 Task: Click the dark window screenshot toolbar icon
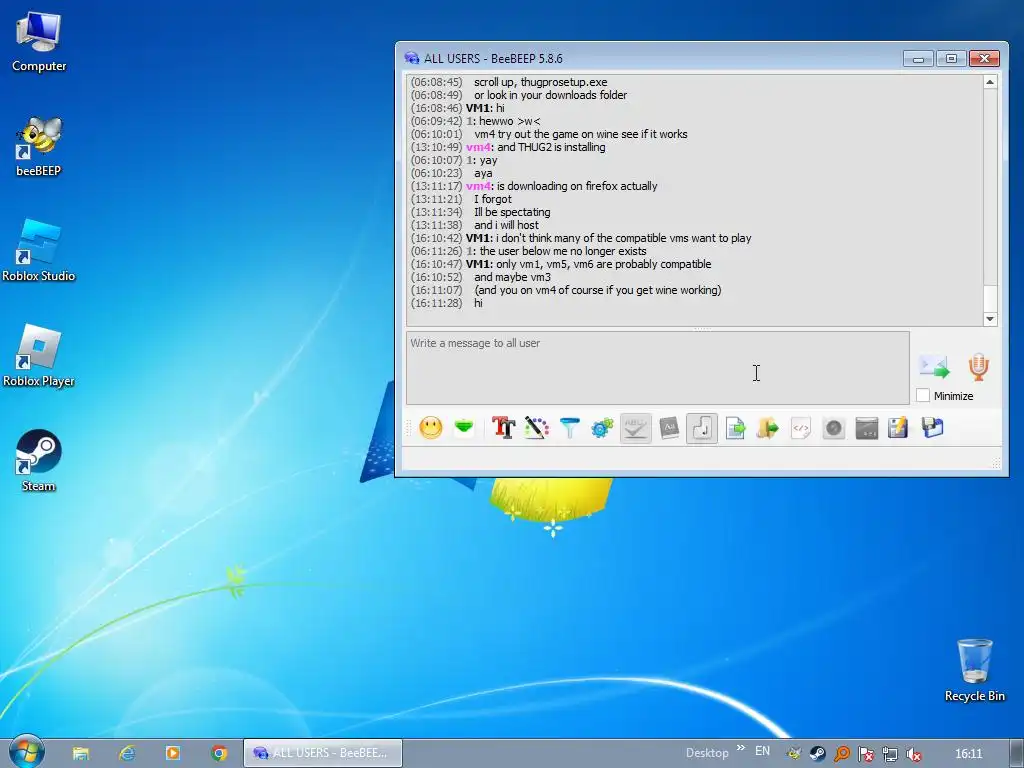[x=867, y=428]
